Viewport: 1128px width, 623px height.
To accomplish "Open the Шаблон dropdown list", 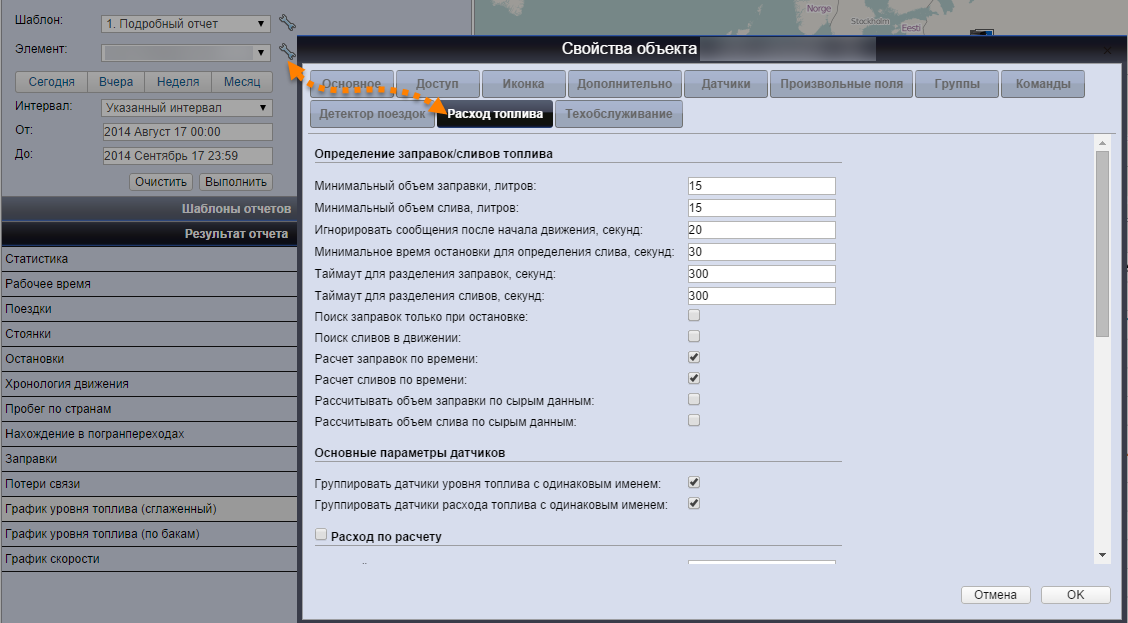I will pos(186,23).
